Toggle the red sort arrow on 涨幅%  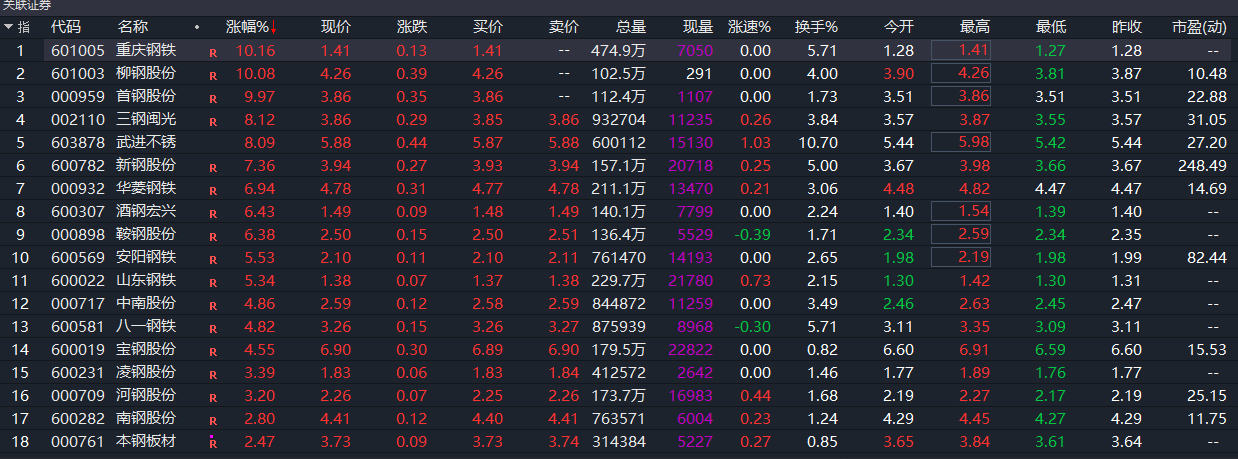(275, 27)
